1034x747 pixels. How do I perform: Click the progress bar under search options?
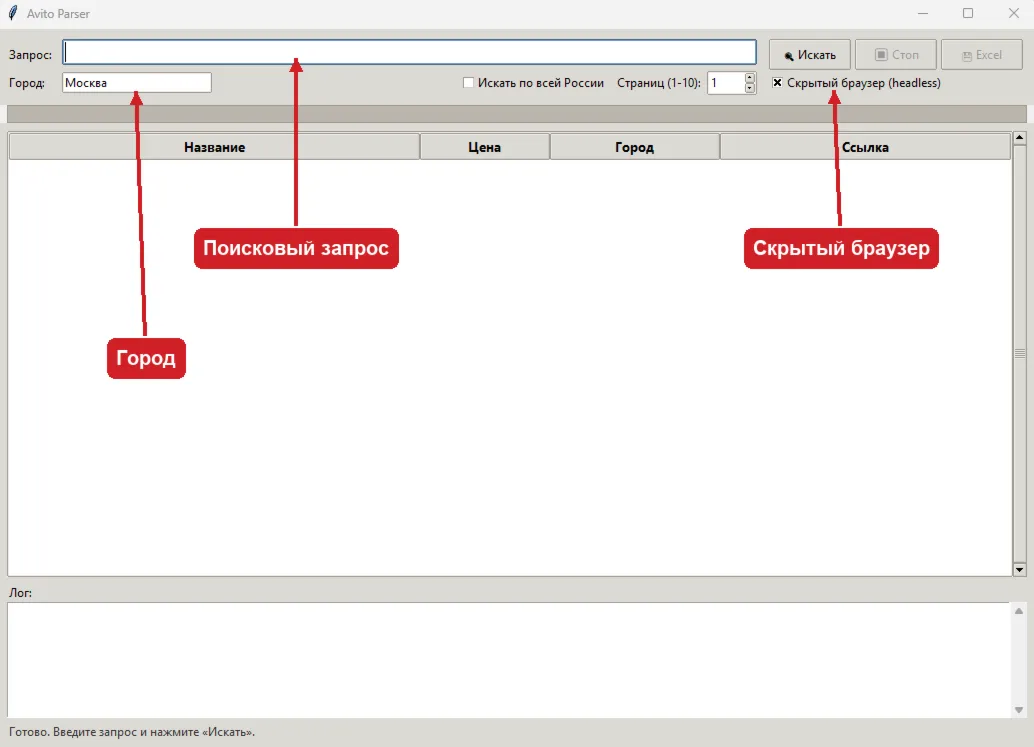pos(516,113)
